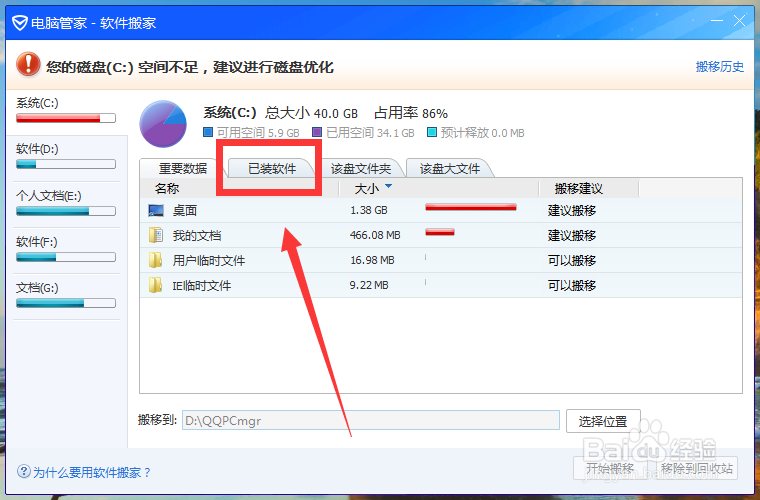Click the 开始搬移 button
Screen dimensions: 760x500
click(610, 469)
